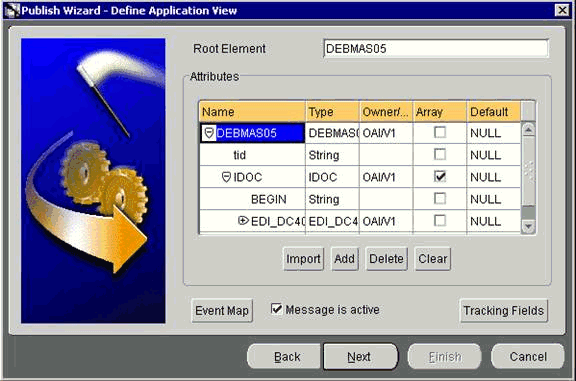Click the attributes table scrollbar thumb

tap(528, 171)
